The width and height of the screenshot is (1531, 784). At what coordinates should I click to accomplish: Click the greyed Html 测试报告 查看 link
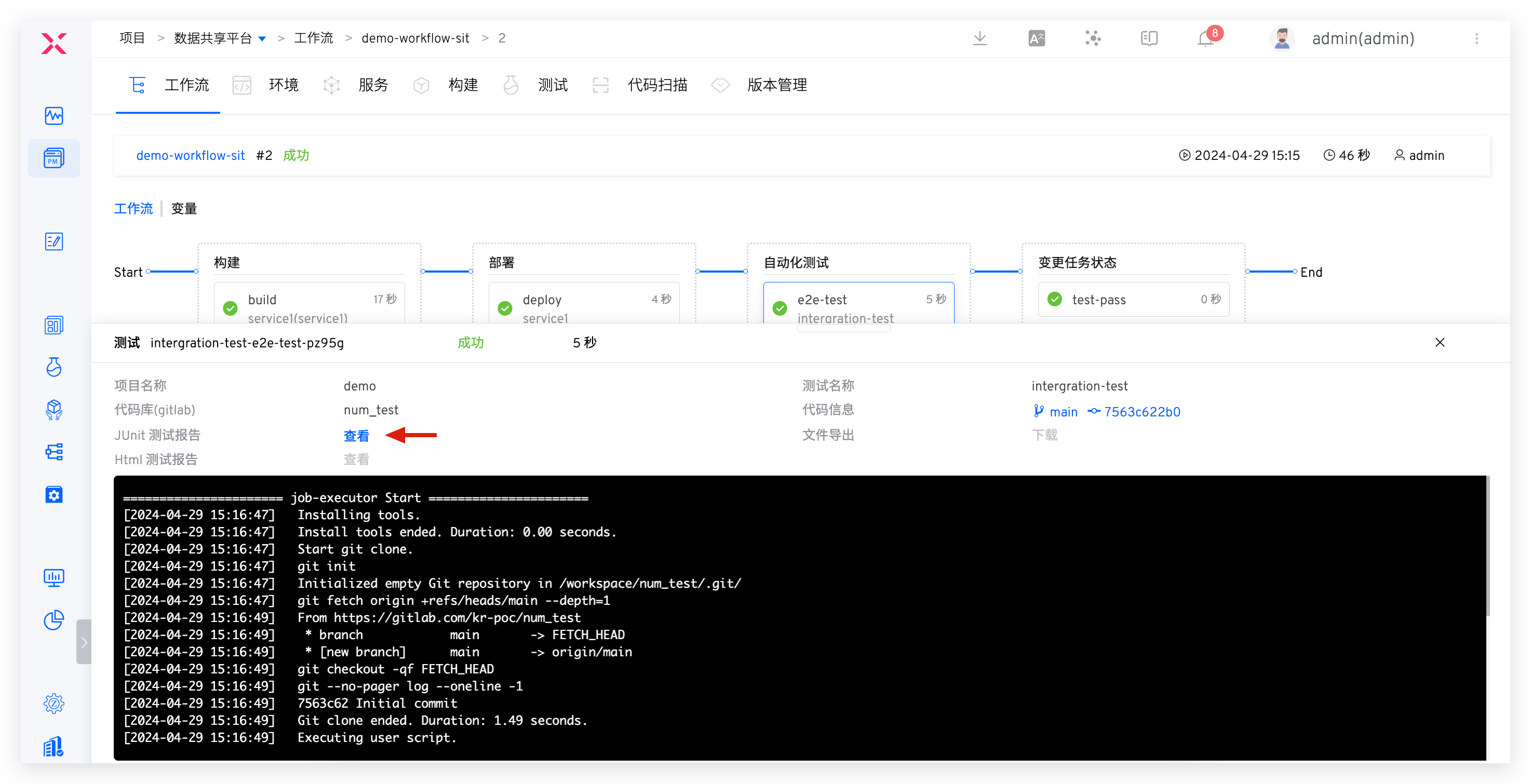coord(356,459)
